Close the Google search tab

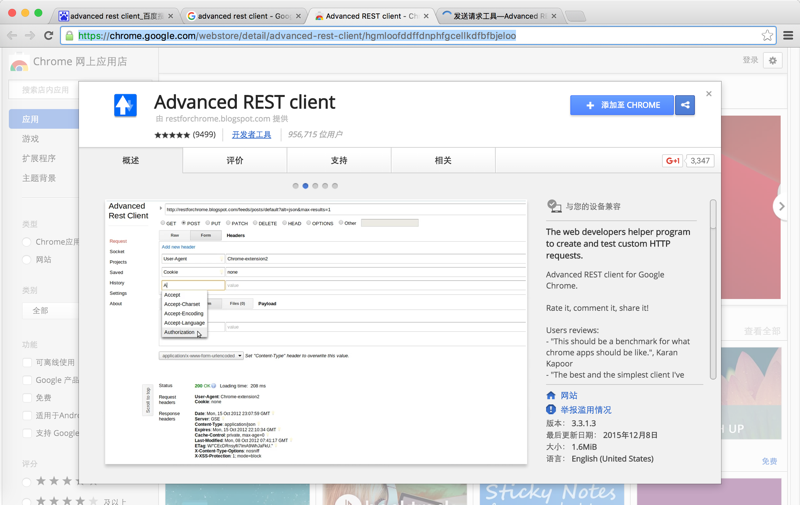(x=298, y=16)
